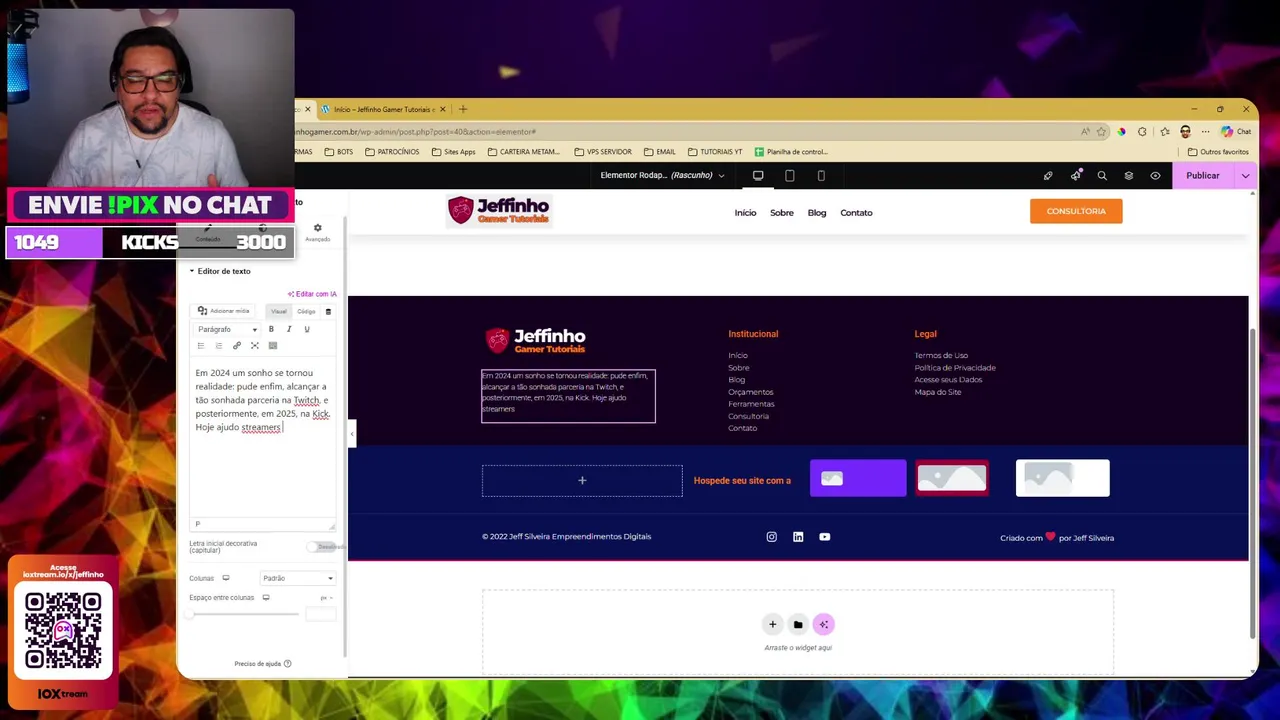Apply underline formatting
The width and height of the screenshot is (1280, 720).
307,329
